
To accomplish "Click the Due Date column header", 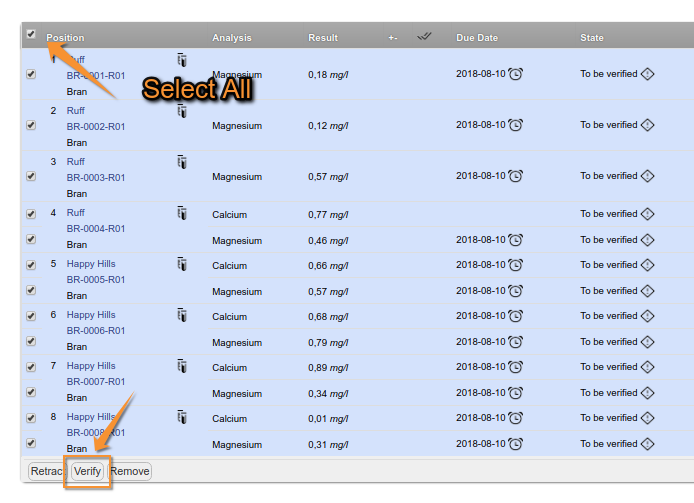I will [476, 38].
